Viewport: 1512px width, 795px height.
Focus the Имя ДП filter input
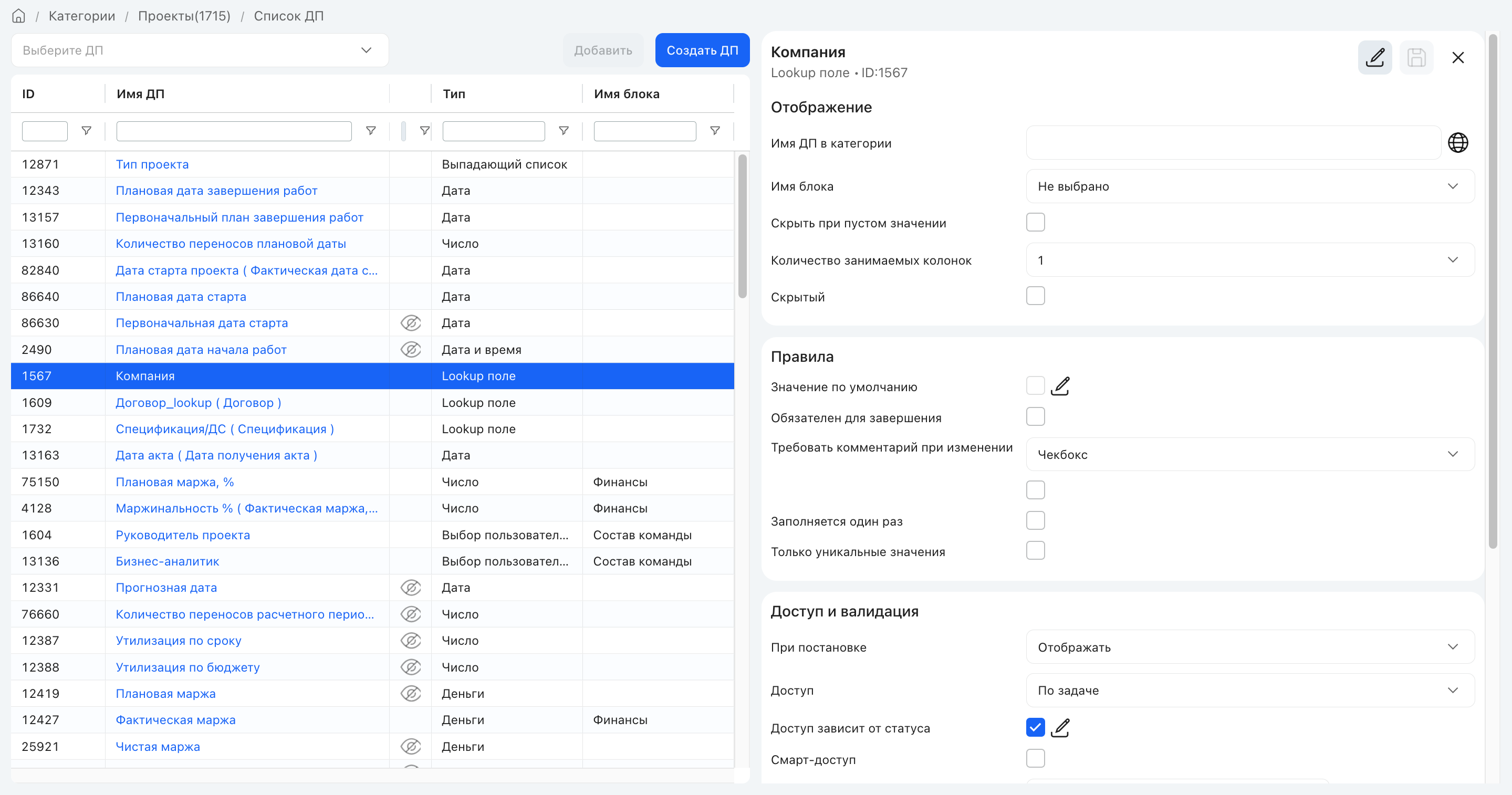(234, 131)
